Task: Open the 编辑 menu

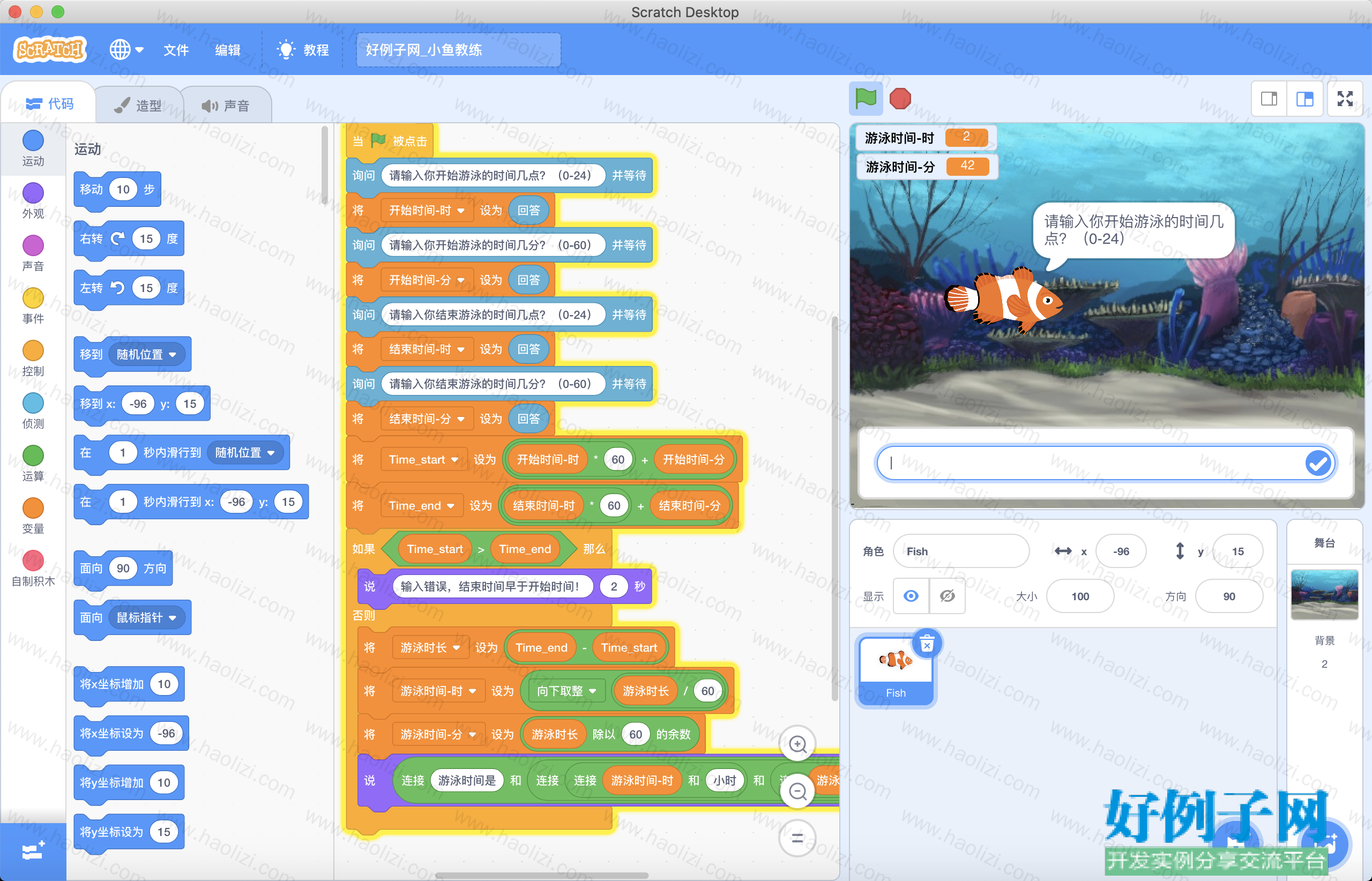Action: coord(228,50)
